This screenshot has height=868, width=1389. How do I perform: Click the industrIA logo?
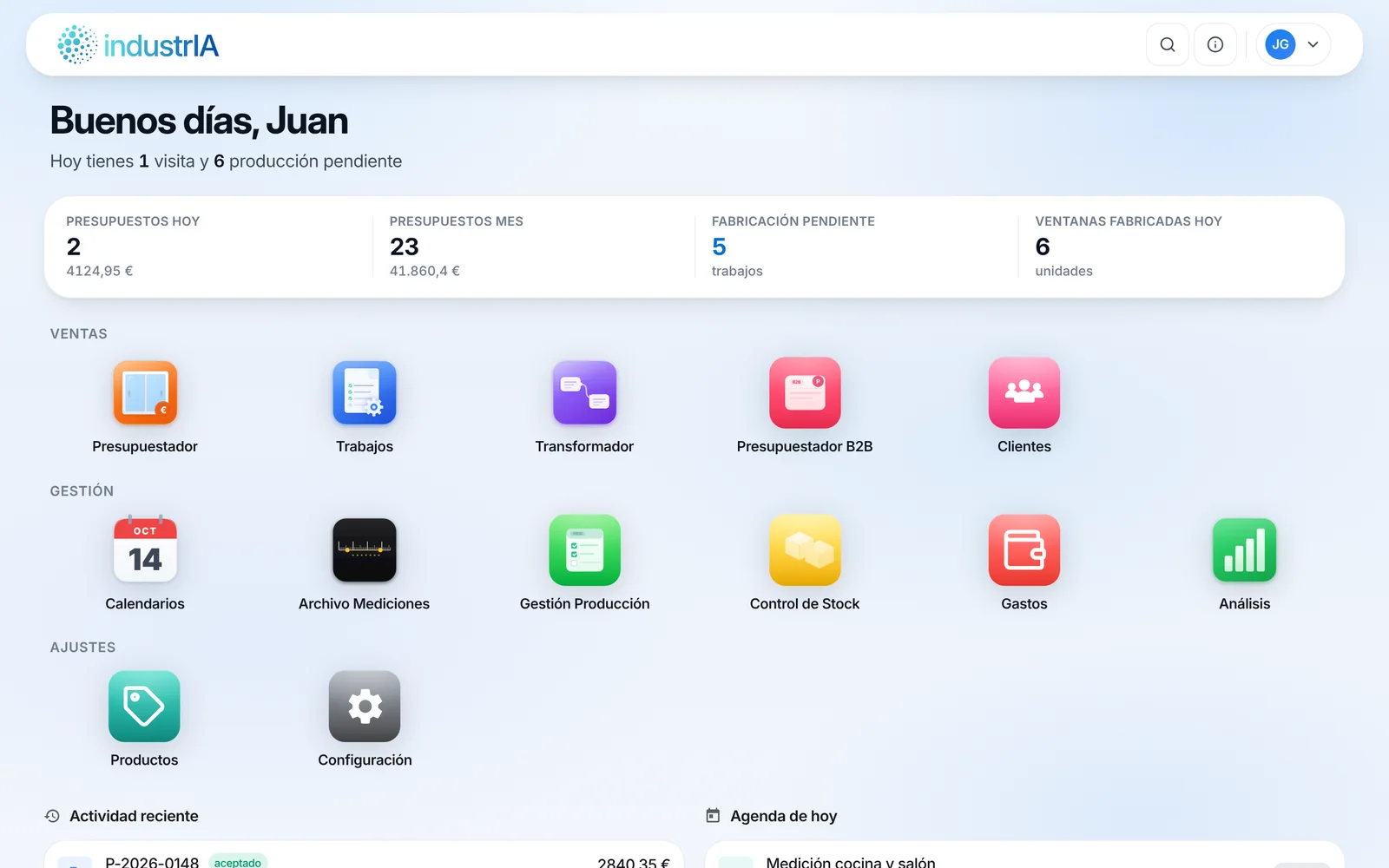138,44
